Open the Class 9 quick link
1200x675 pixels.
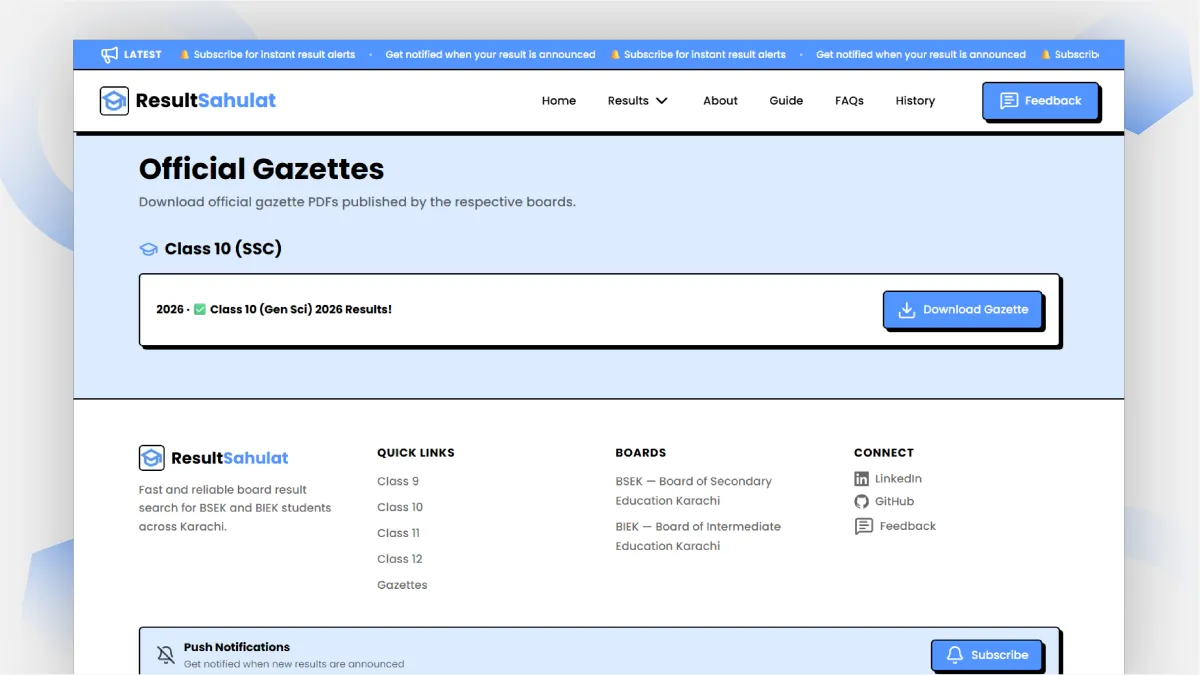click(398, 481)
